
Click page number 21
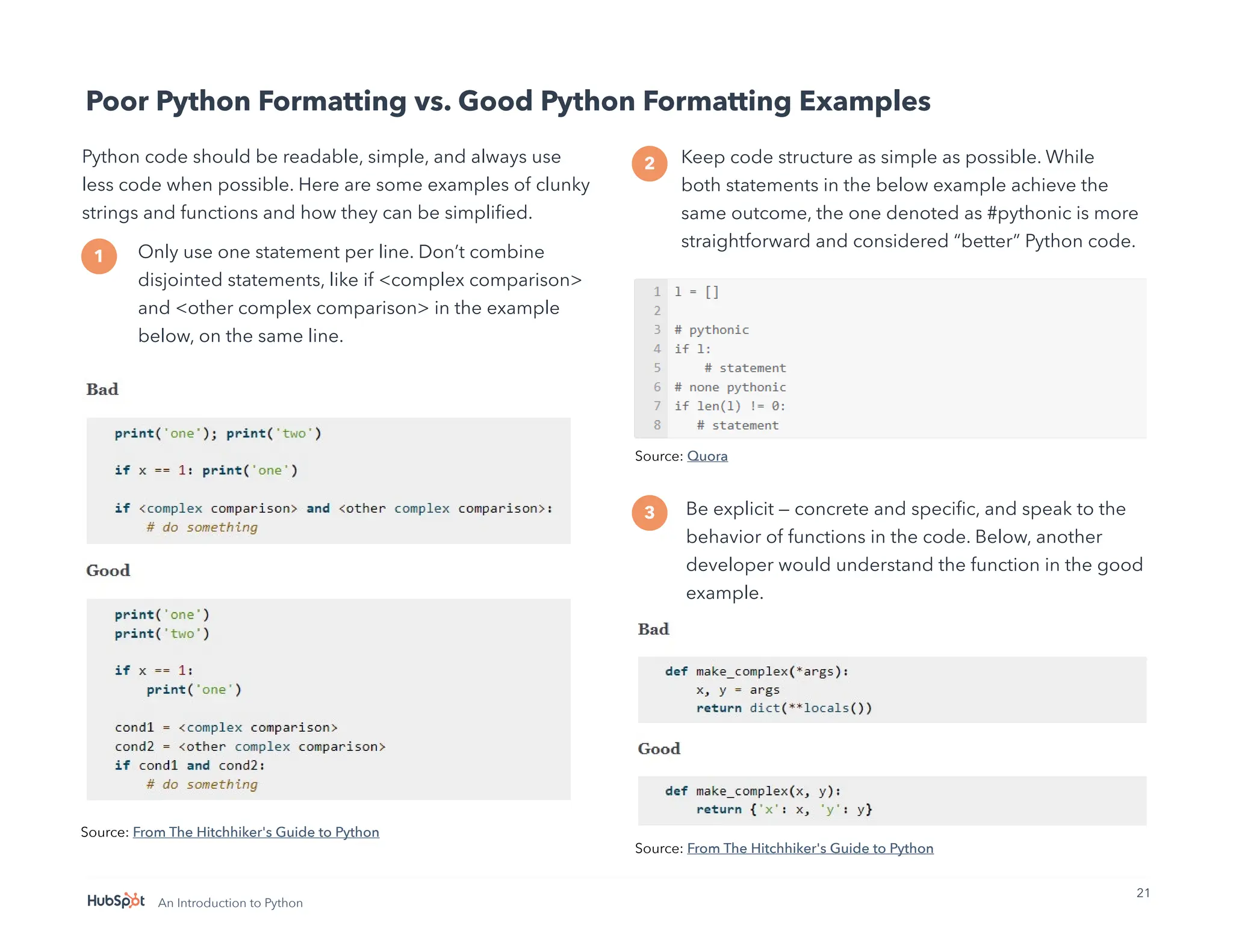(1143, 893)
